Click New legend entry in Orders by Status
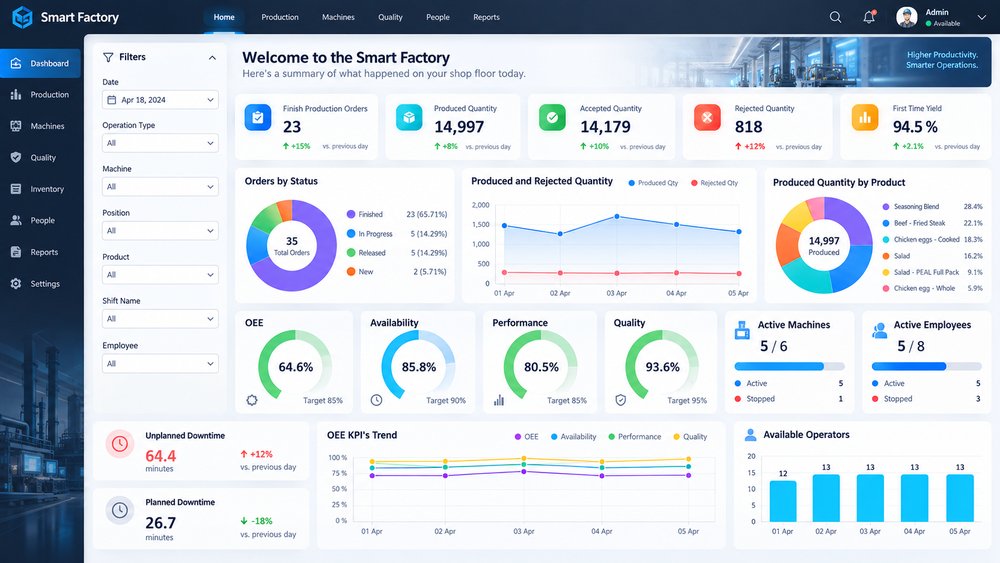Screen dimensions: 1000x563 point(360,272)
